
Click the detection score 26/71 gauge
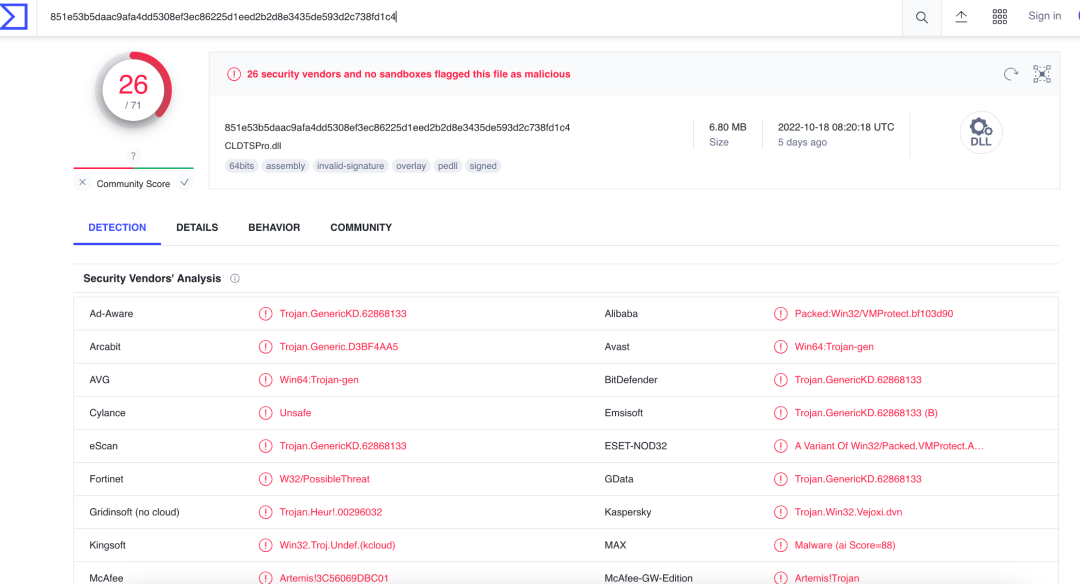coord(134,90)
